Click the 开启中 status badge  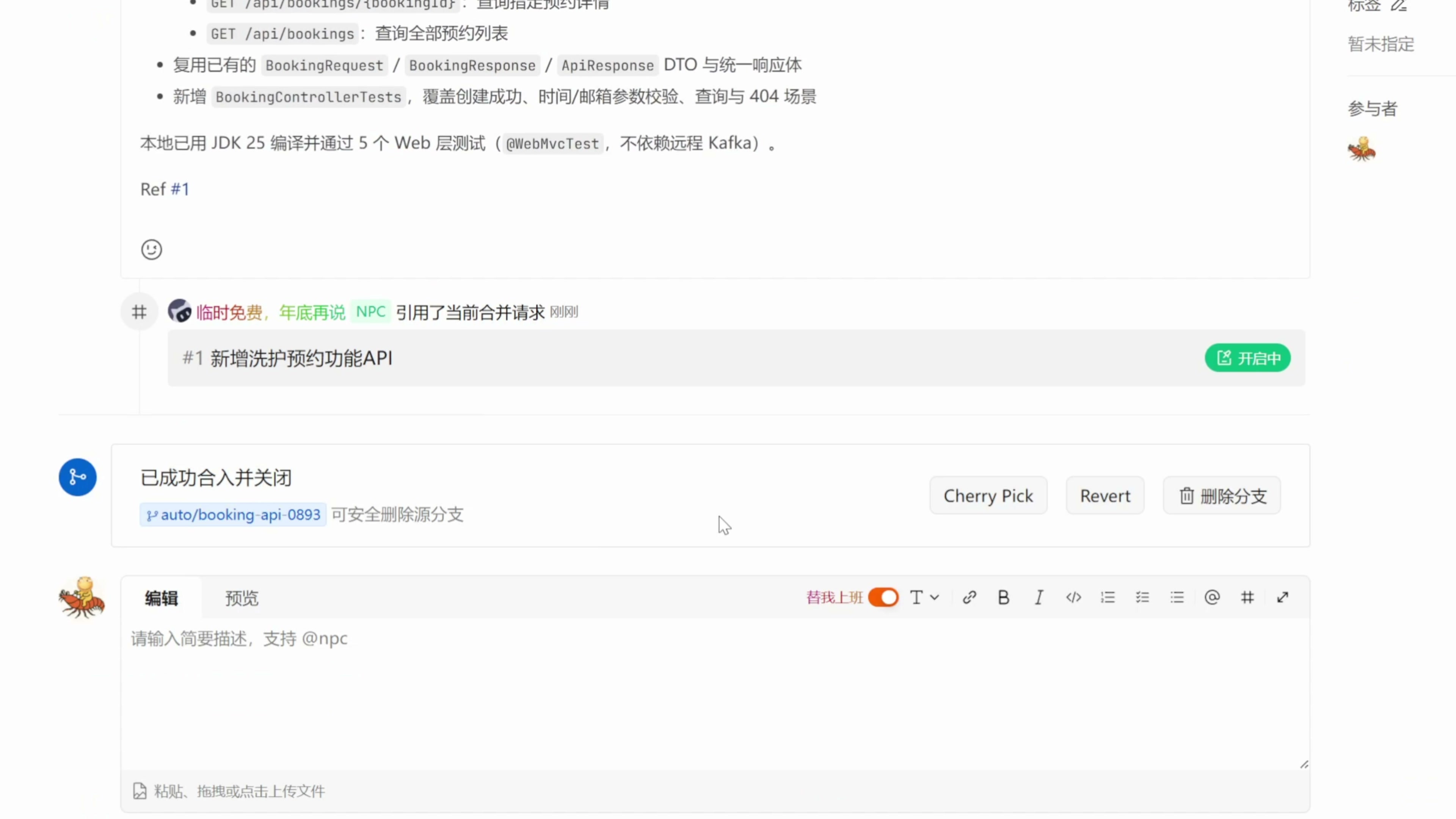[1247, 358]
